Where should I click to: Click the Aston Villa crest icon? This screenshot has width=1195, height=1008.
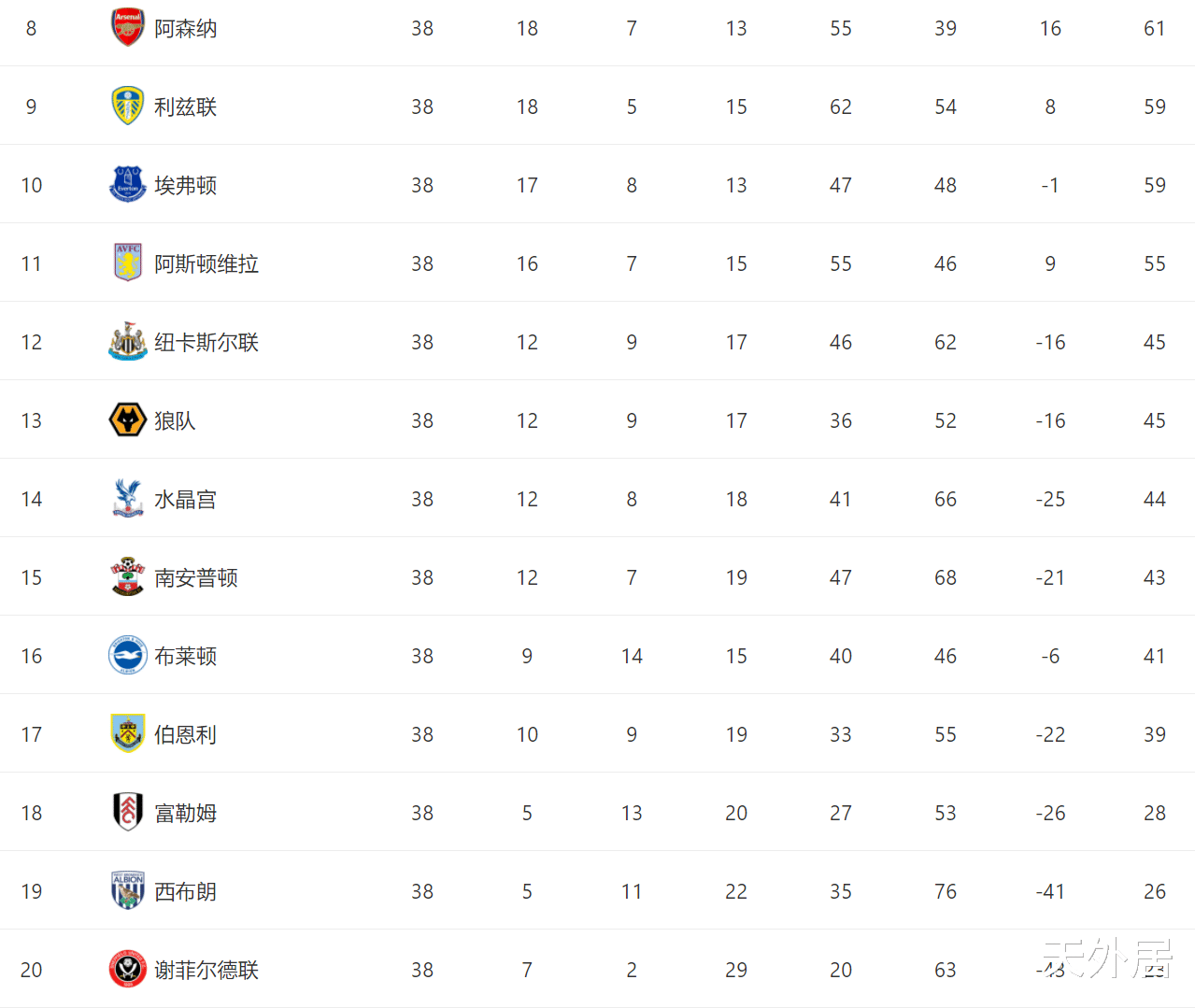pos(128,263)
